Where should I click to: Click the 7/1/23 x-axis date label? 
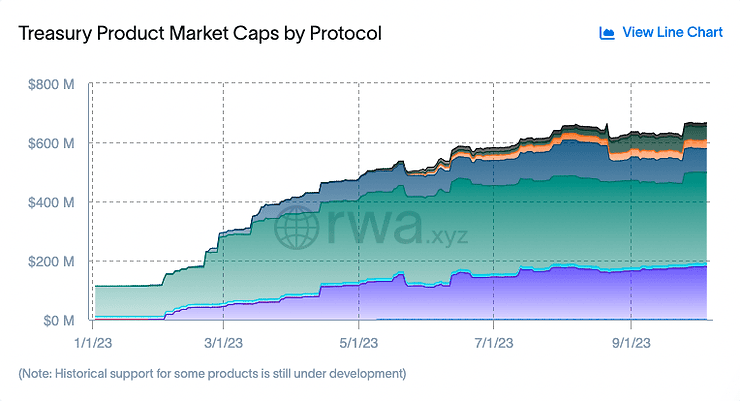(494, 343)
